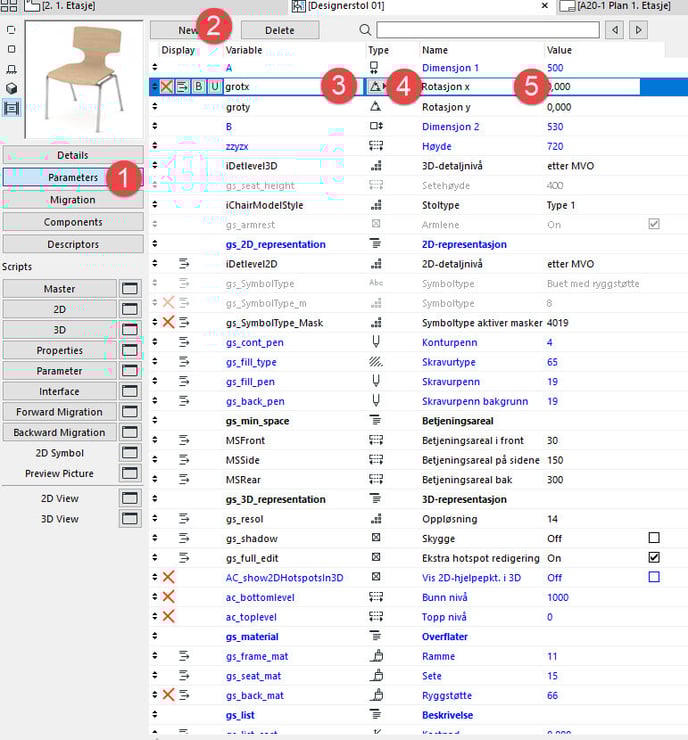Image resolution: width=688 pixels, height=740 pixels.
Task: Open the 2D script
Action: 59,309
